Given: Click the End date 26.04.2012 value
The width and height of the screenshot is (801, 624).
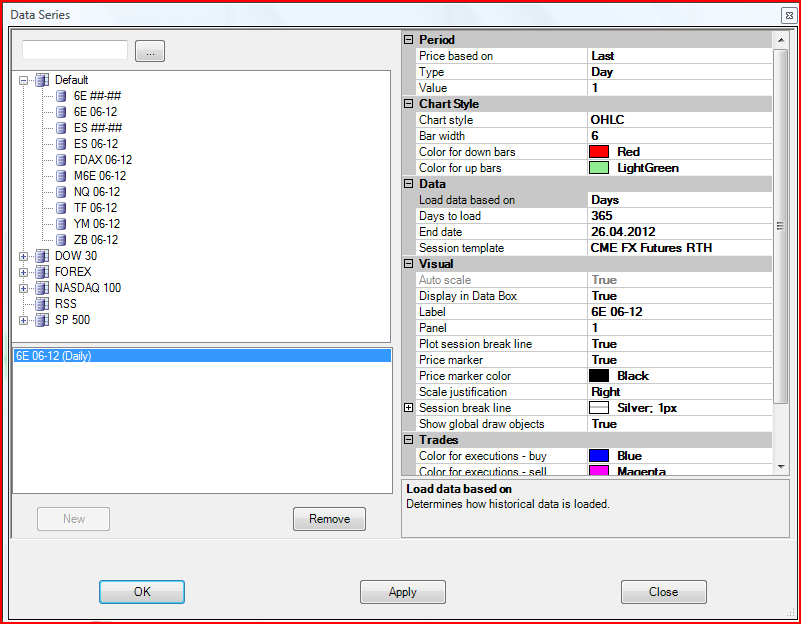Looking at the screenshot, I should (680, 232).
